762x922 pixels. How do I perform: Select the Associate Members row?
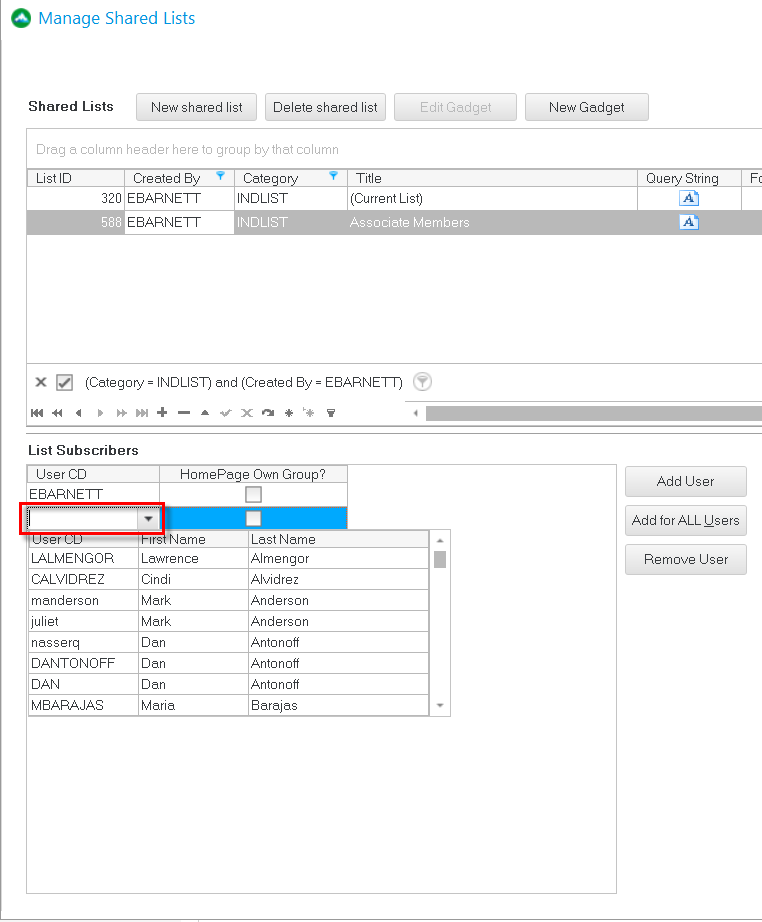click(395, 222)
